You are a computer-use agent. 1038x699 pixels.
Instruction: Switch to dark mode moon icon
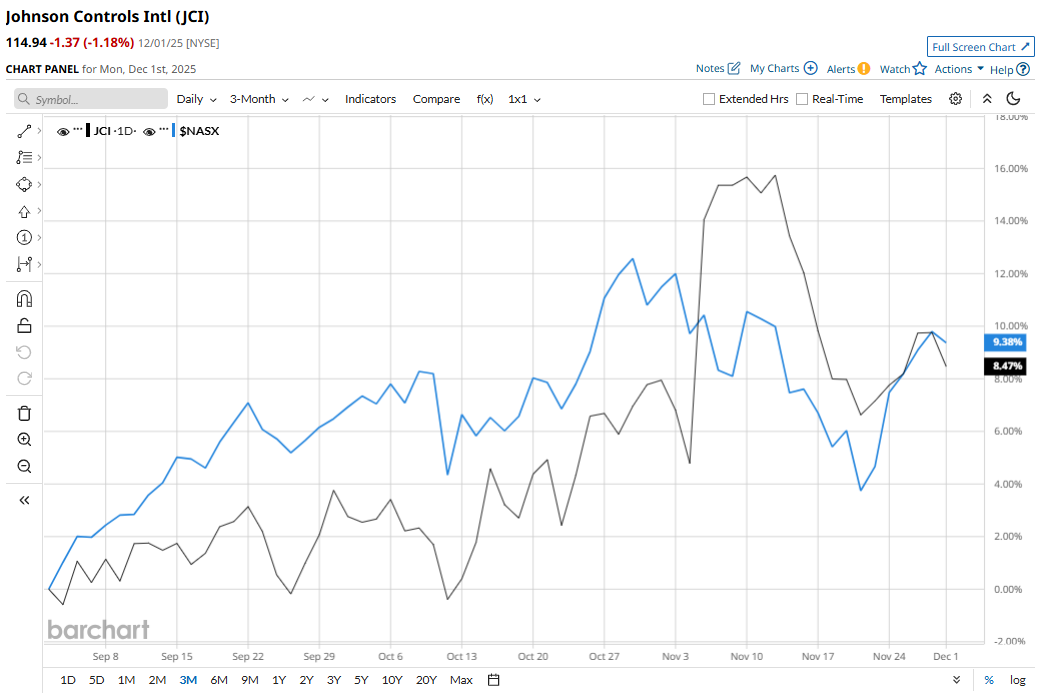(x=1013, y=99)
